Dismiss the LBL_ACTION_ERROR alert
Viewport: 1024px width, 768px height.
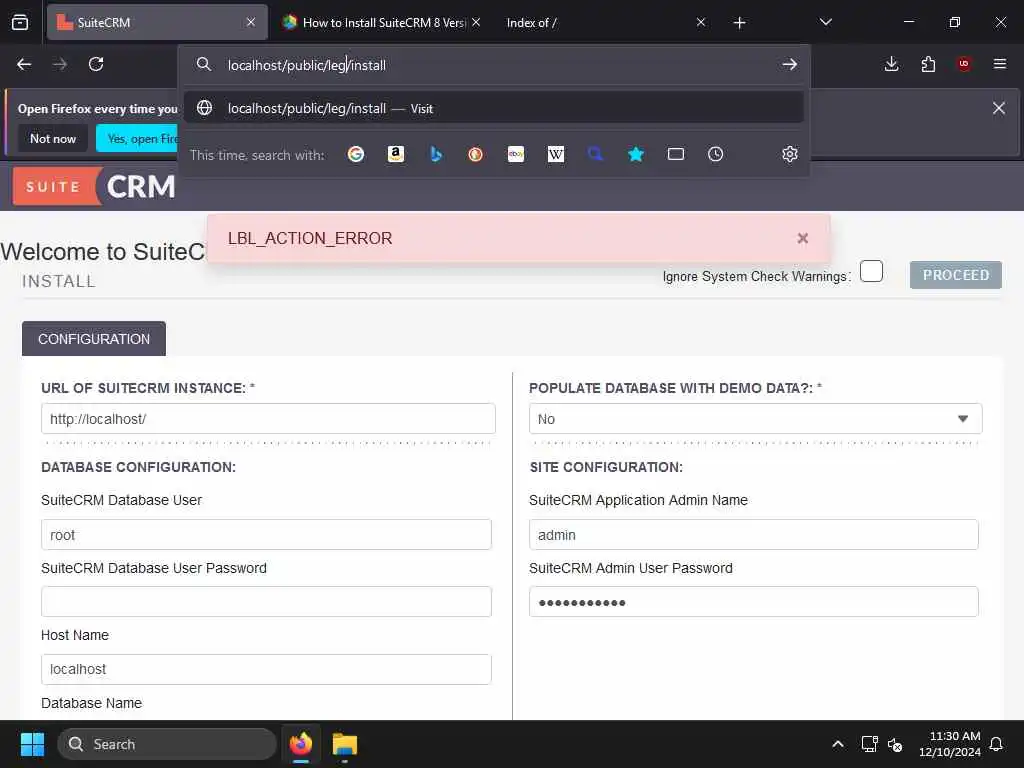click(803, 238)
